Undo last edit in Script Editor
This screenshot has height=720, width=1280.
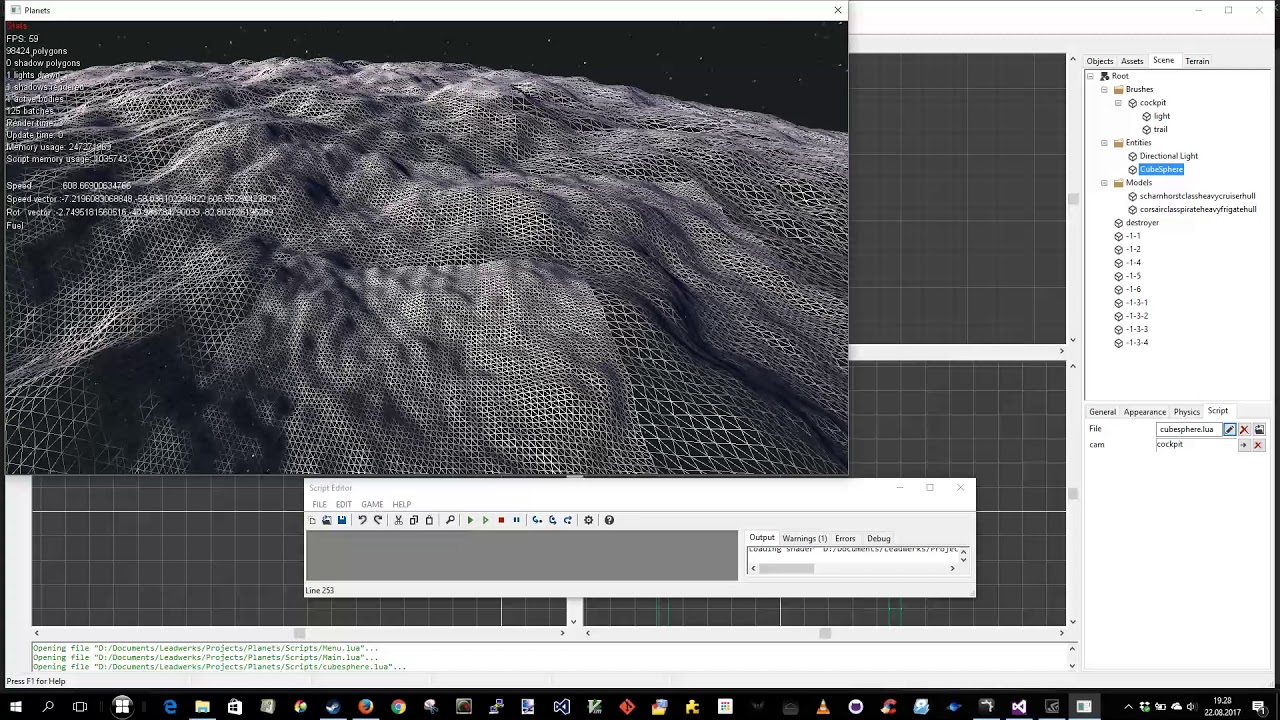(x=362, y=520)
